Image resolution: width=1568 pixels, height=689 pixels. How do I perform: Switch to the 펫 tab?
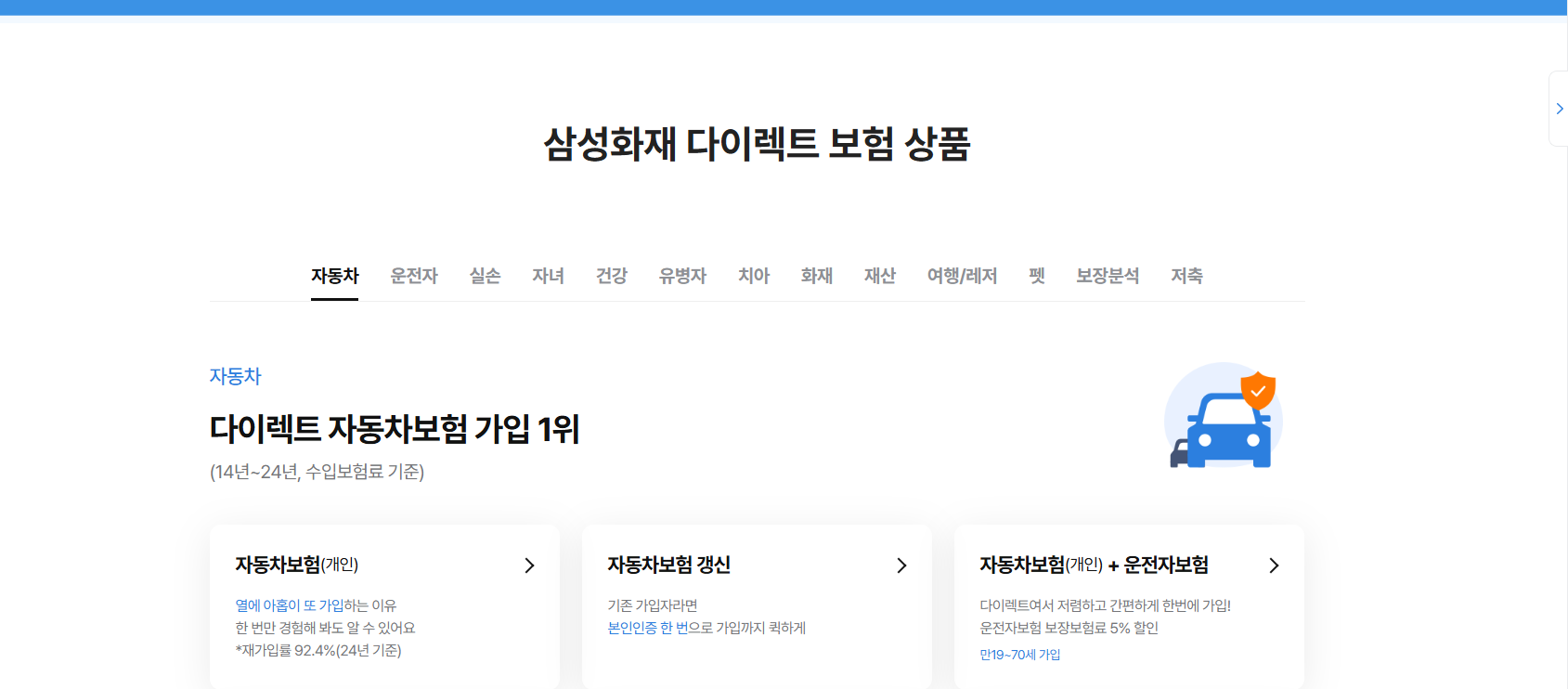tap(1037, 276)
